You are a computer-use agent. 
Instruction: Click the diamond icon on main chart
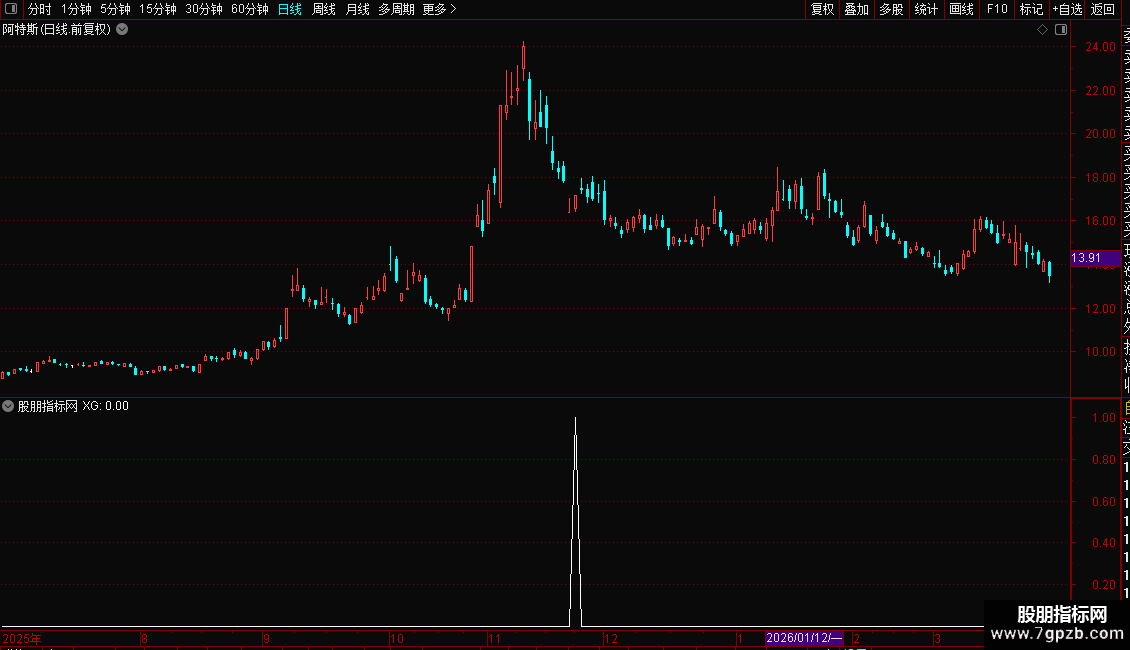[x=1042, y=30]
